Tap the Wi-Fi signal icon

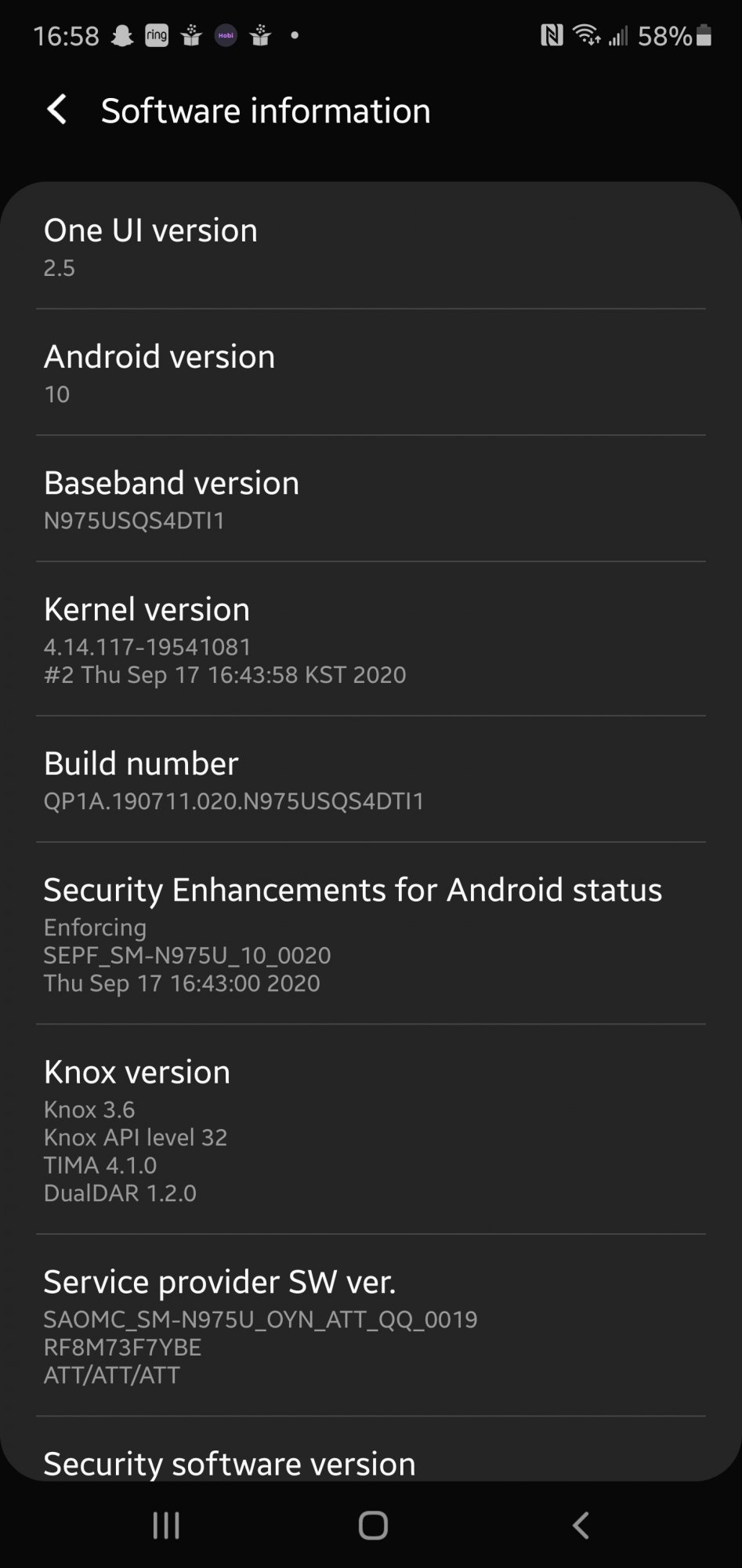pyautogui.click(x=586, y=35)
